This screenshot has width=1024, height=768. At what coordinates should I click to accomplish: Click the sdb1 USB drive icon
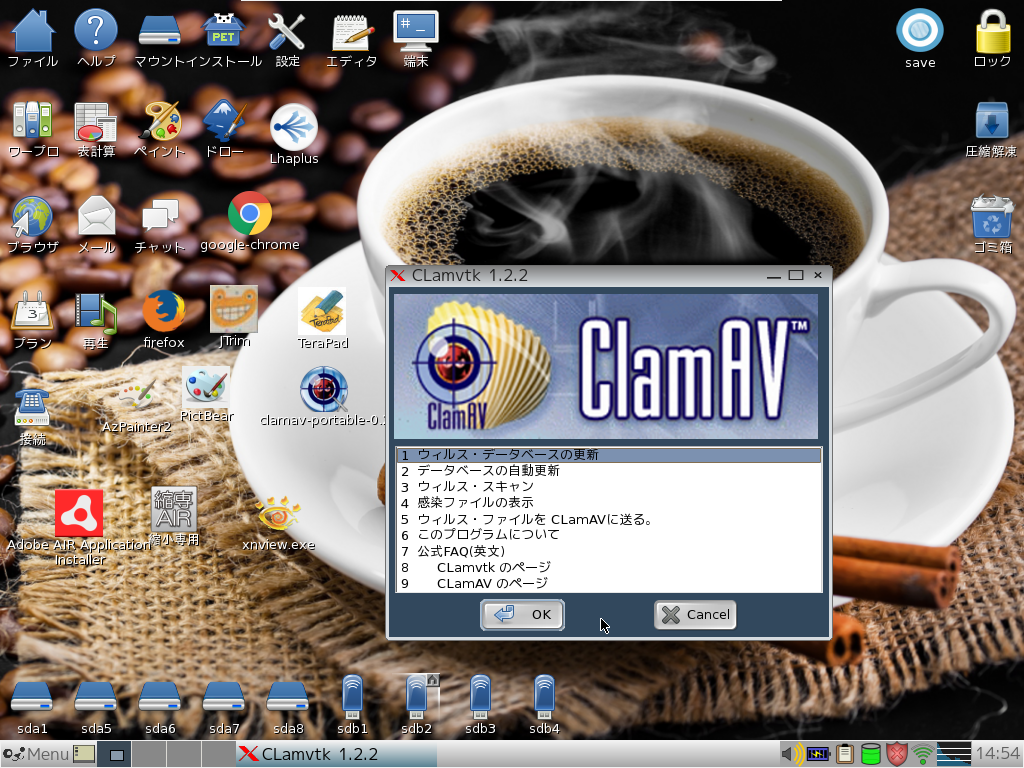(352, 696)
